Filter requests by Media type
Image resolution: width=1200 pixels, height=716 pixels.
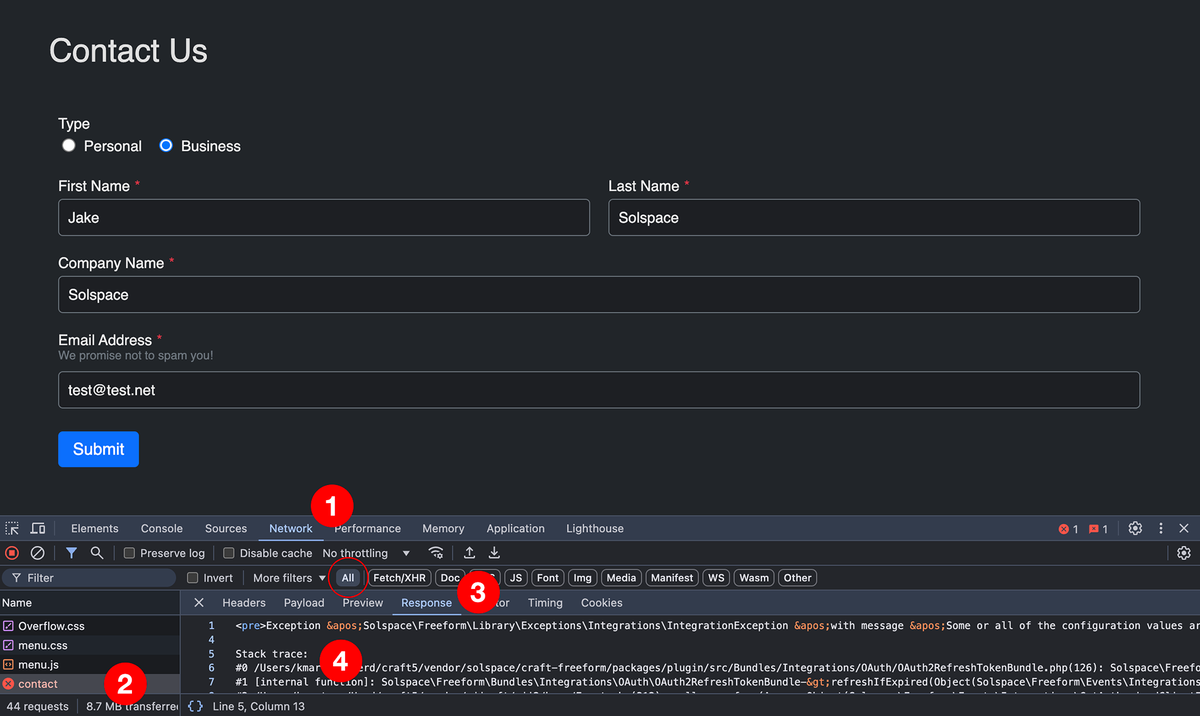621,578
